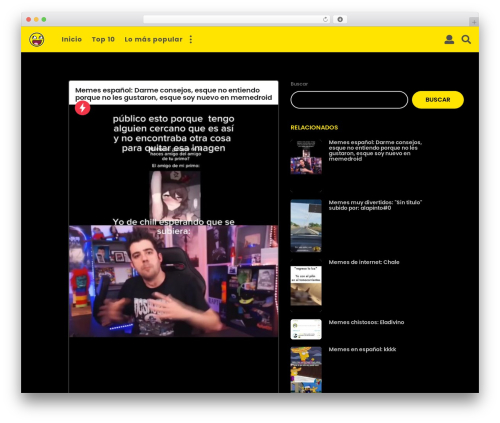Open related link Memes en español: kkkk
The height and width of the screenshot is (423, 500).
pos(362,349)
